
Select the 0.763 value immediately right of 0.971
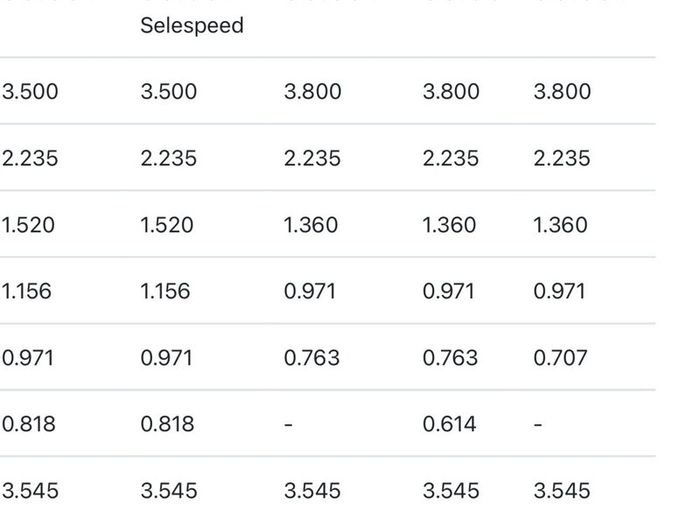pos(312,358)
